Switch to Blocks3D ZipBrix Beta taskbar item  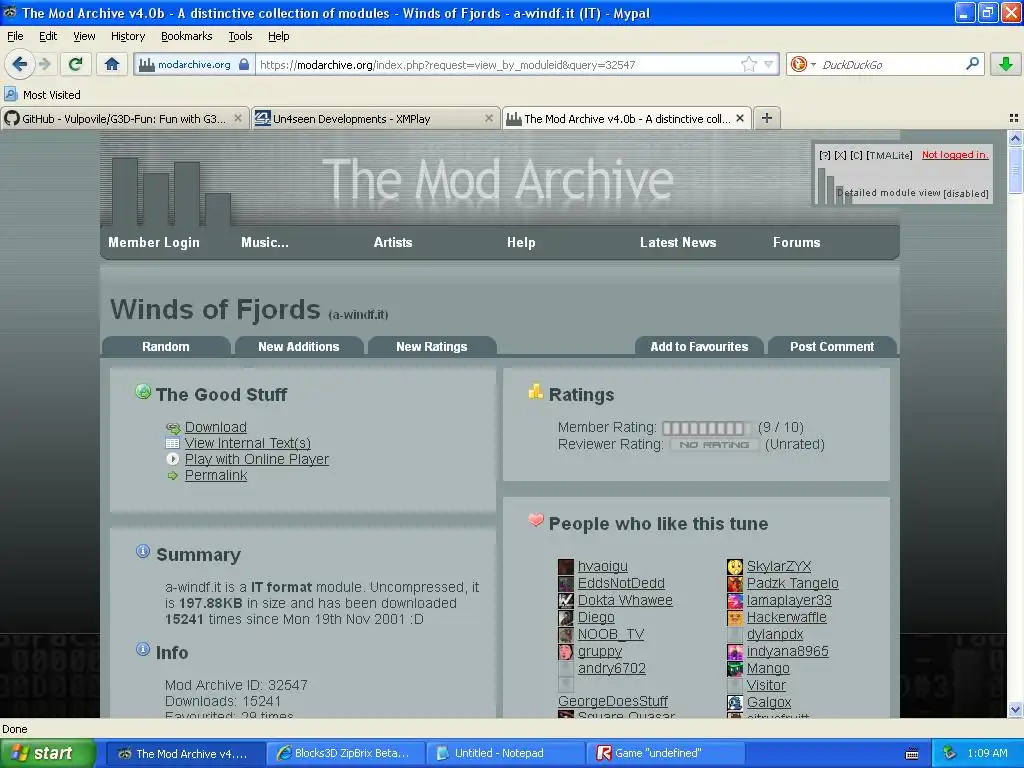(x=346, y=753)
